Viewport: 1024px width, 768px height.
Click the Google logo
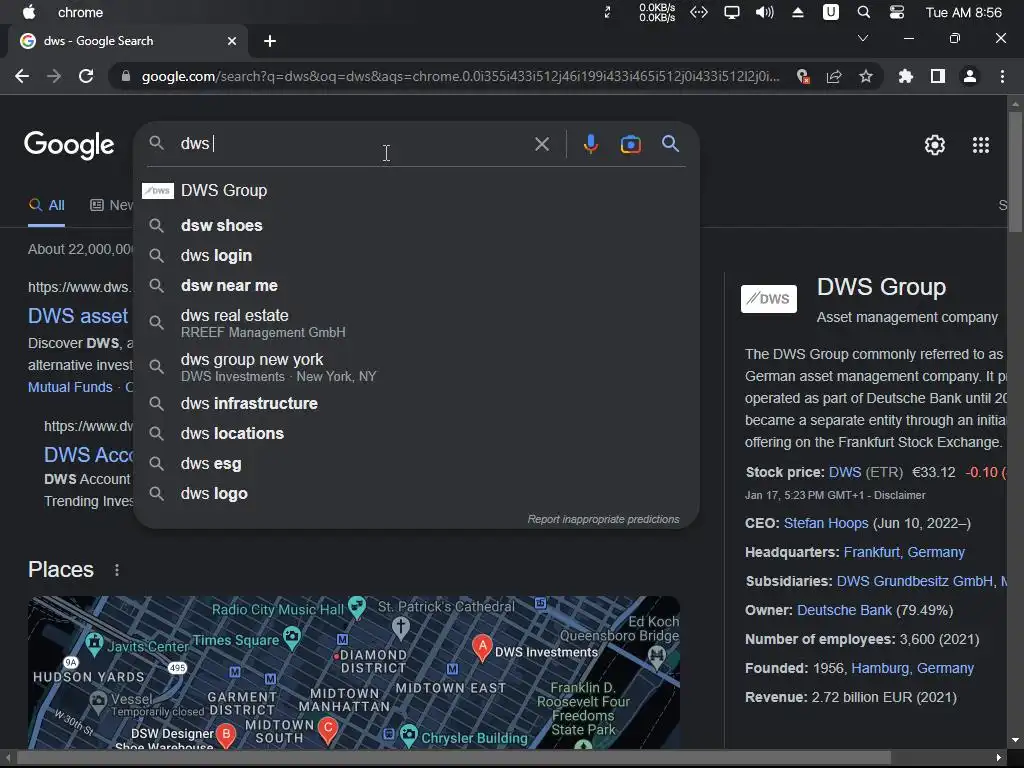click(69, 145)
